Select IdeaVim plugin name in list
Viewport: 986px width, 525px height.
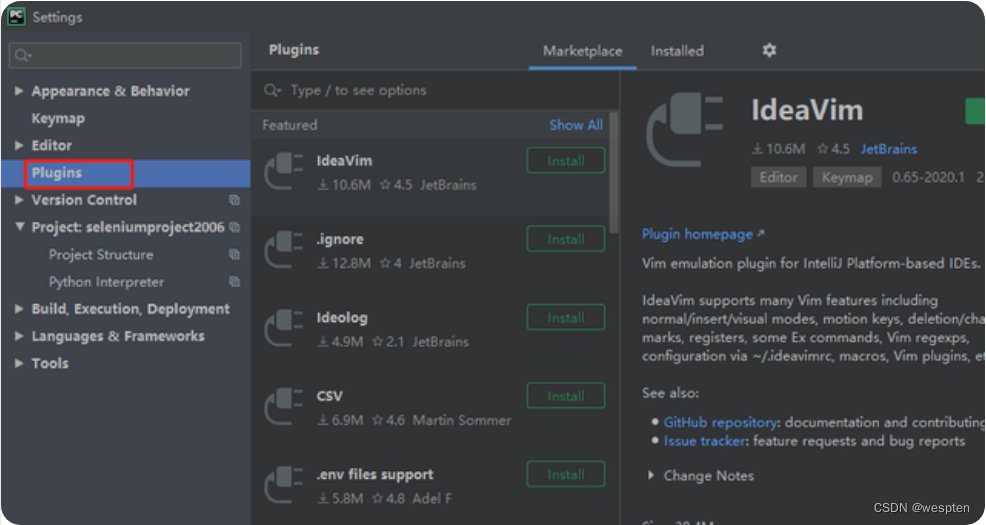pos(344,160)
